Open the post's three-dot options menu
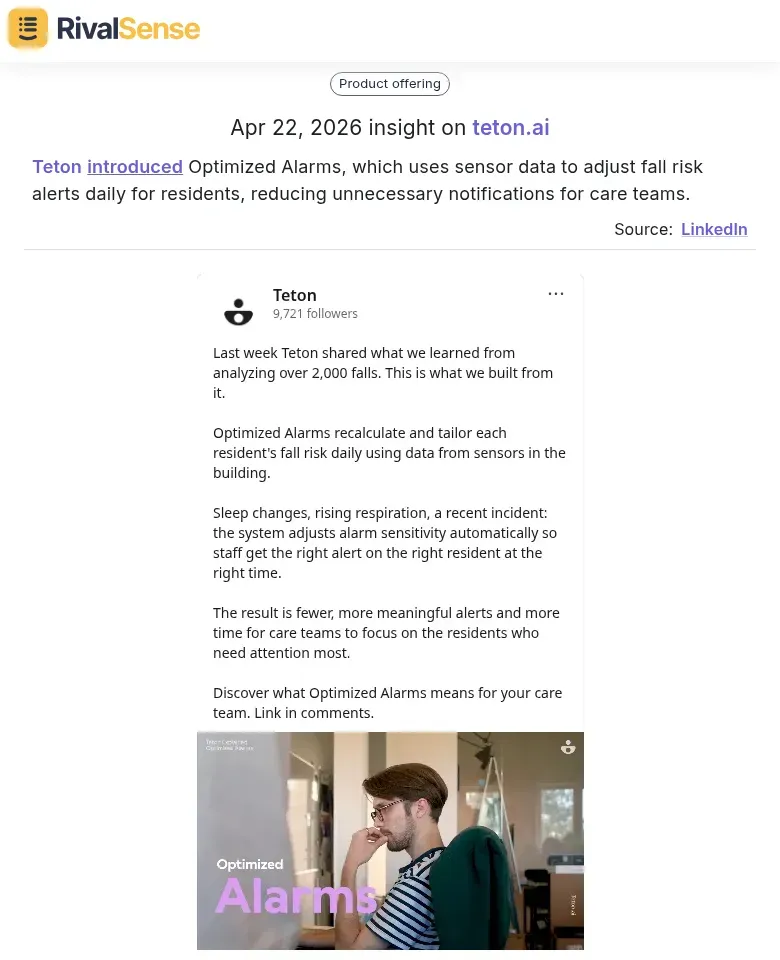Viewport: 780px width, 960px height. tap(556, 294)
